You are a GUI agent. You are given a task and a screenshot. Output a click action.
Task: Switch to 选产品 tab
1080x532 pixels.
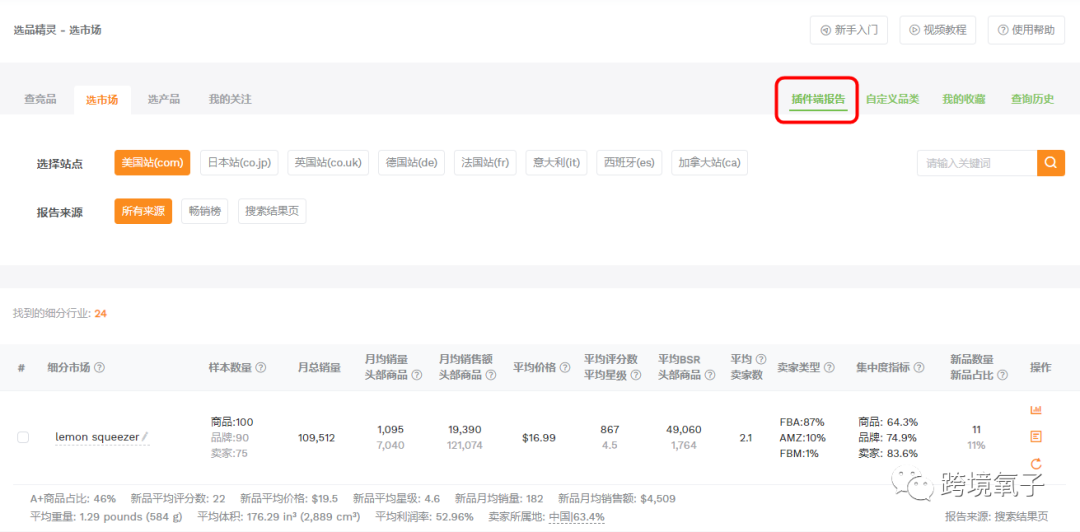163,100
